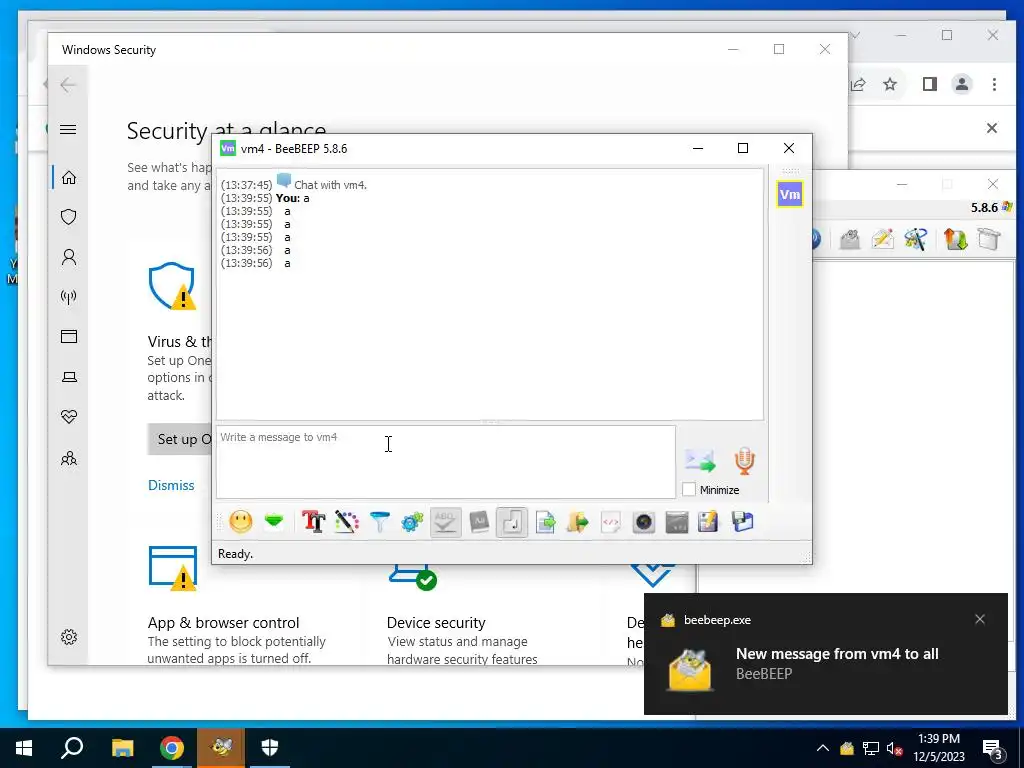1024x768 pixels.
Task: Open the pencil color palette tool
Action: pyautogui.click(x=347, y=522)
